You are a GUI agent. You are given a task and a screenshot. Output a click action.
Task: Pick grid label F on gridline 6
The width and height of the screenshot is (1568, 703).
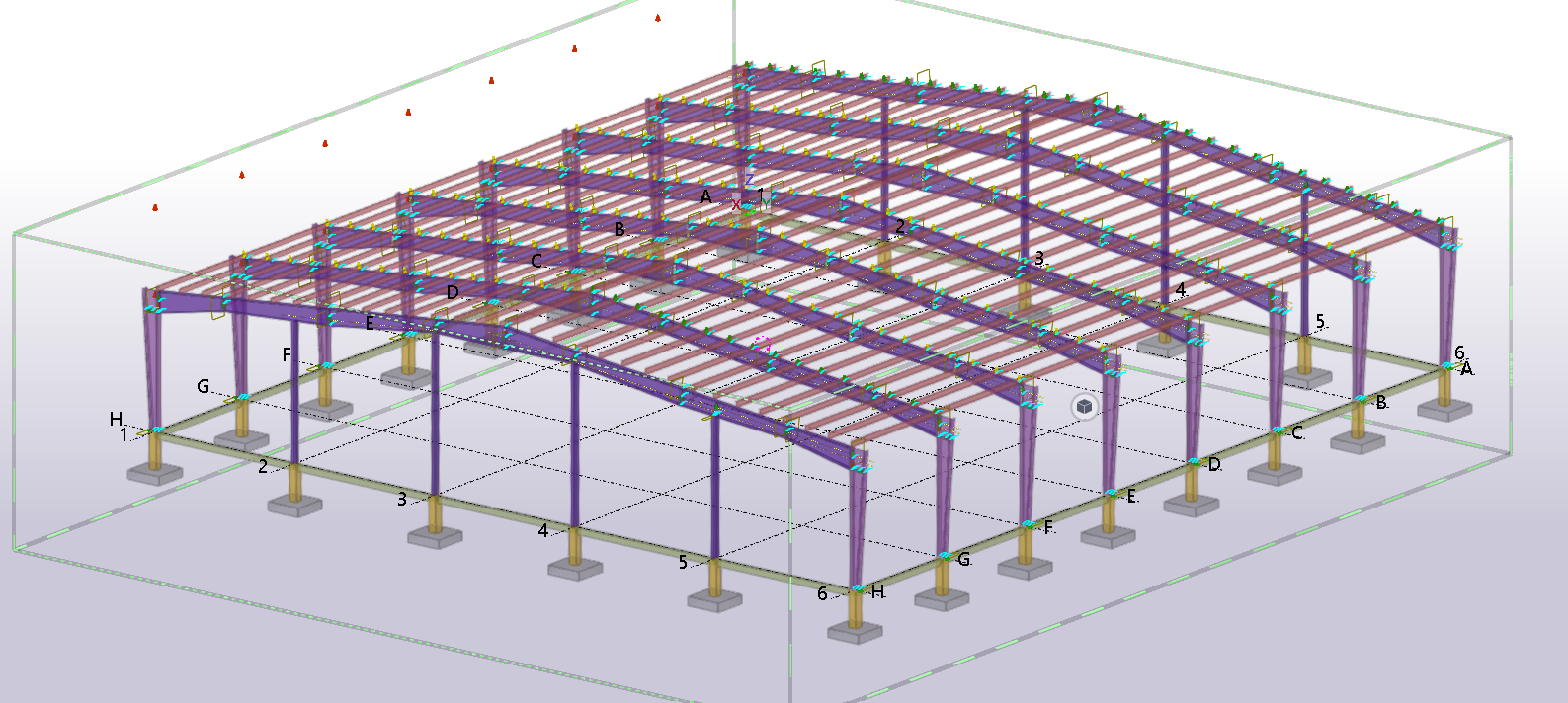pyautogui.click(x=1049, y=528)
